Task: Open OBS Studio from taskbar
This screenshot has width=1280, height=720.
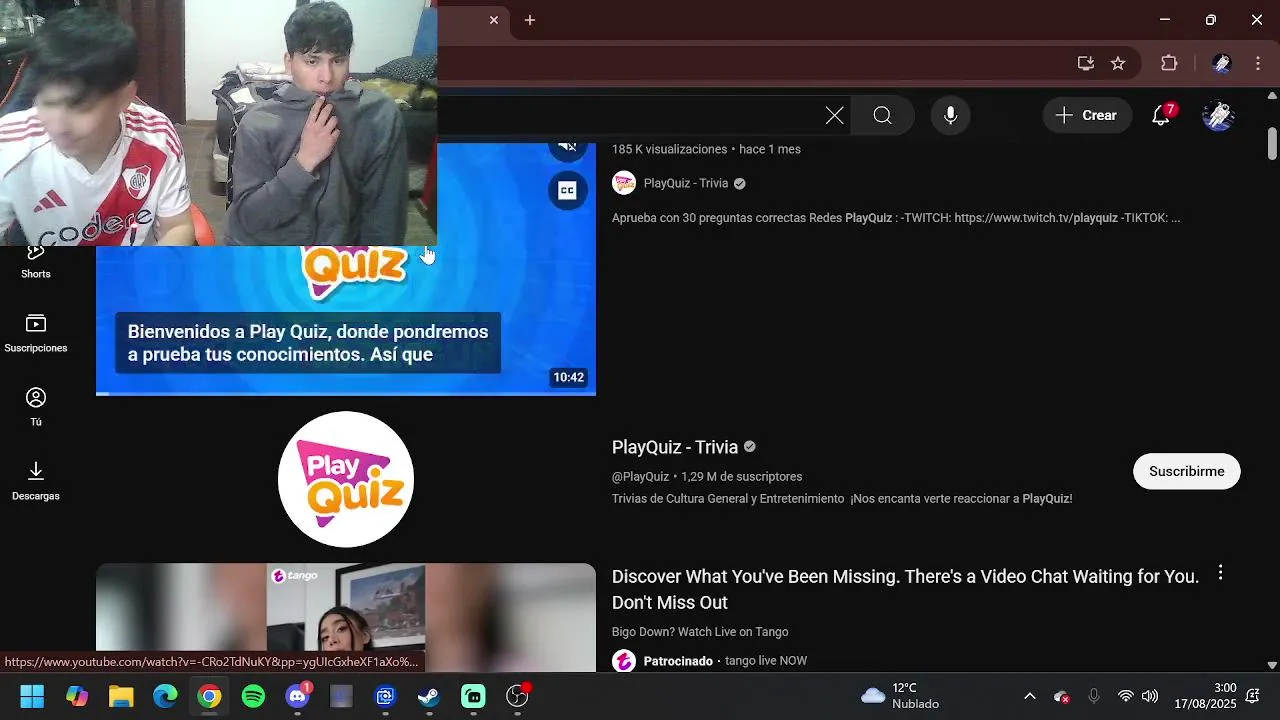Action: (x=517, y=696)
